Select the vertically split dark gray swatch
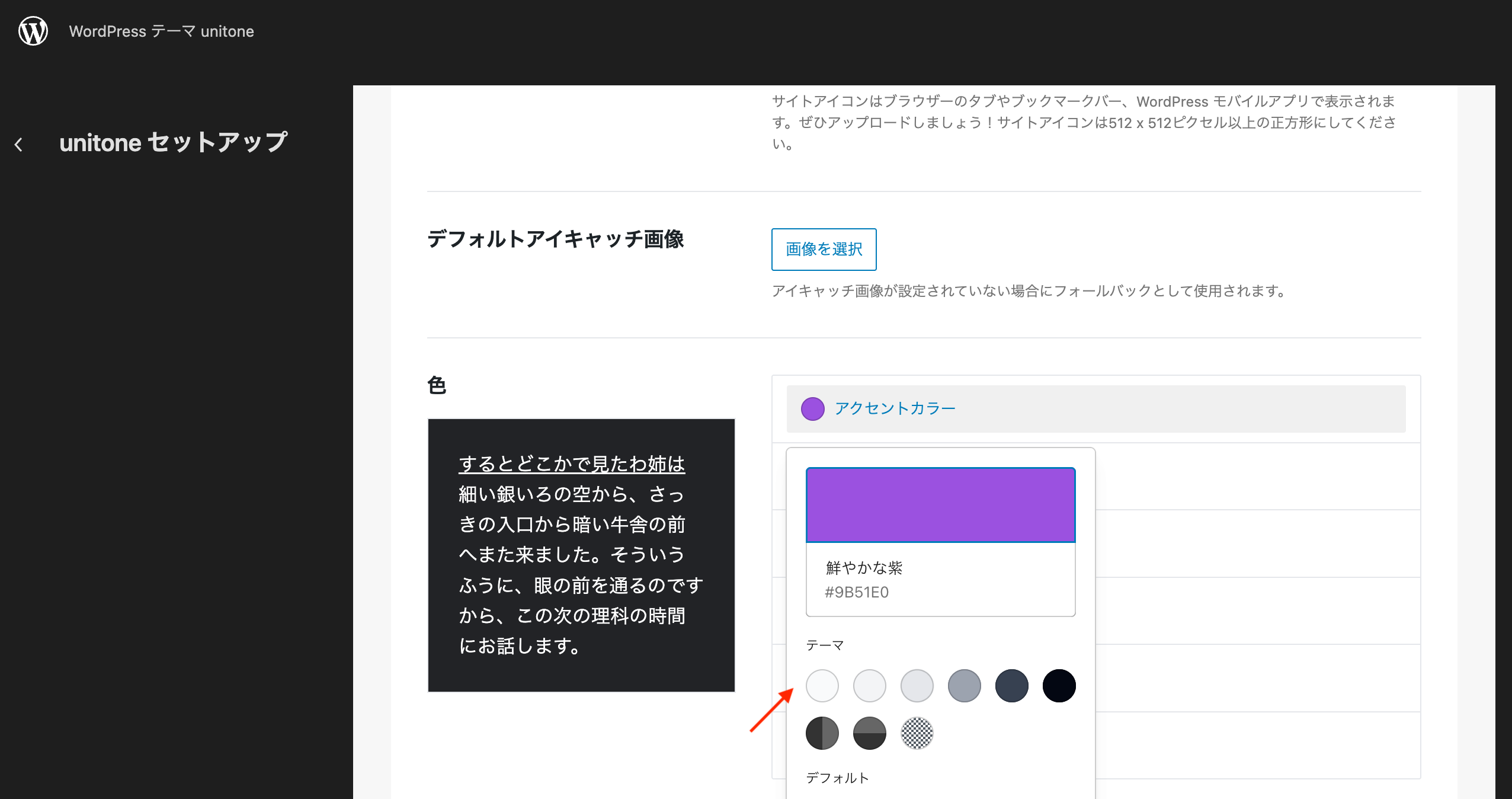 [x=822, y=733]
